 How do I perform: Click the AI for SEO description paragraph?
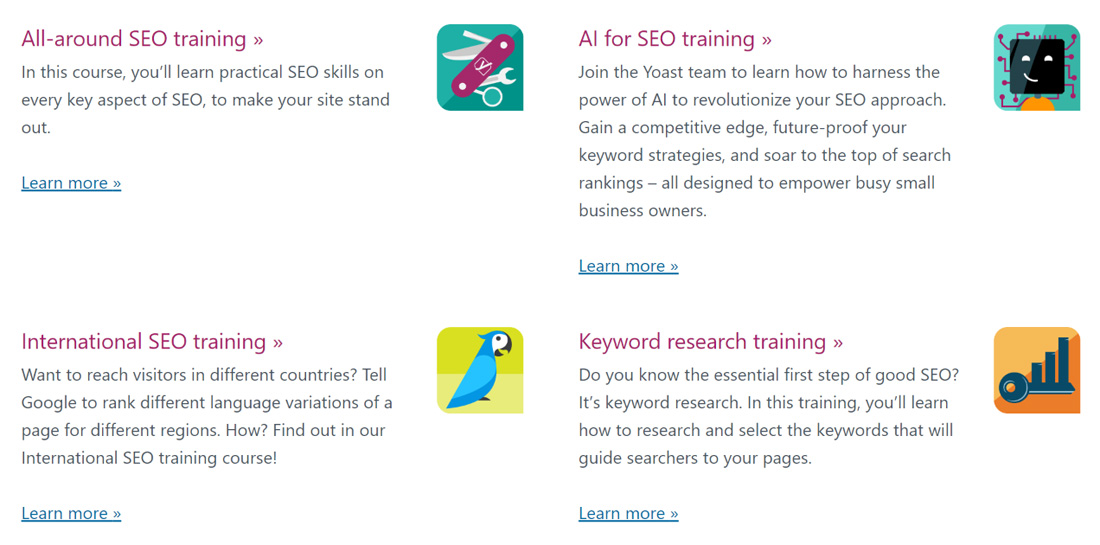765,141
